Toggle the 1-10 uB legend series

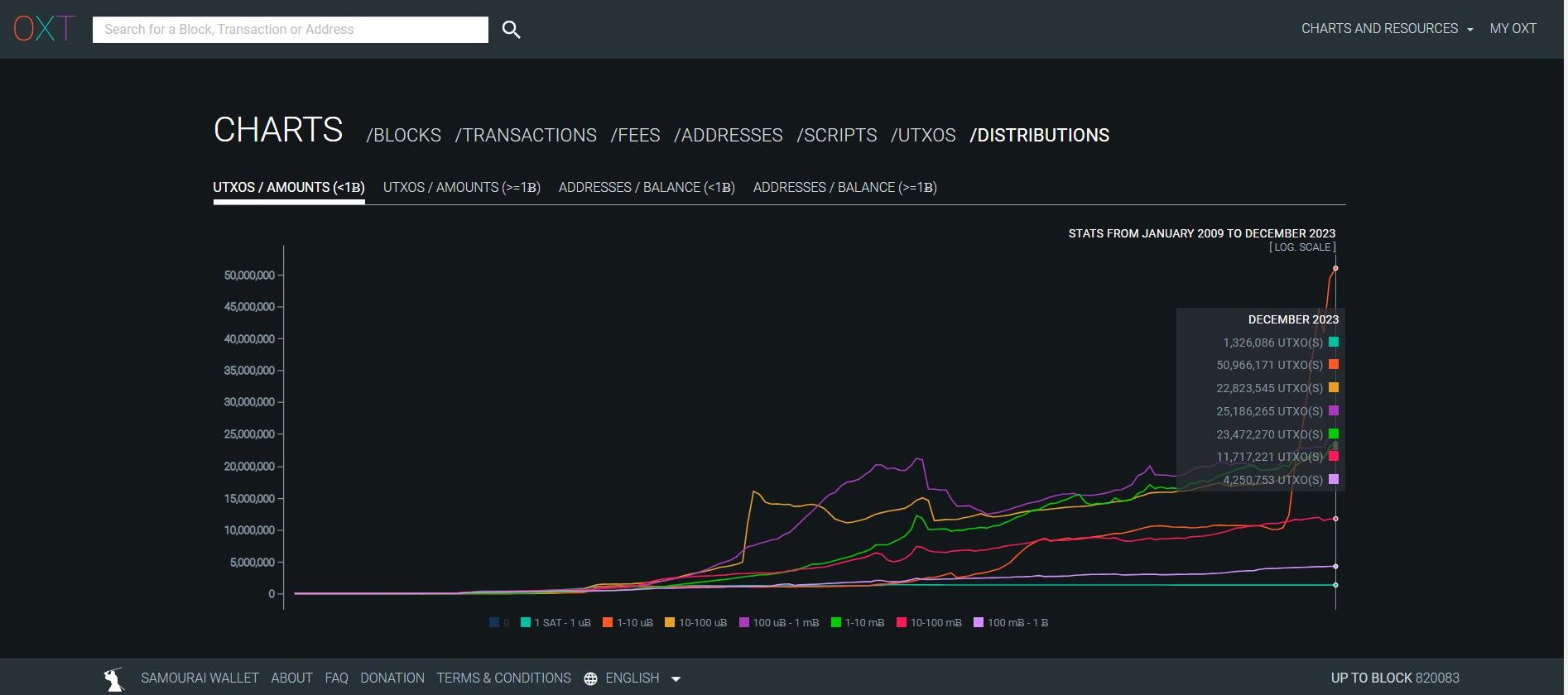pyautogui.click(x=628, y=622)
